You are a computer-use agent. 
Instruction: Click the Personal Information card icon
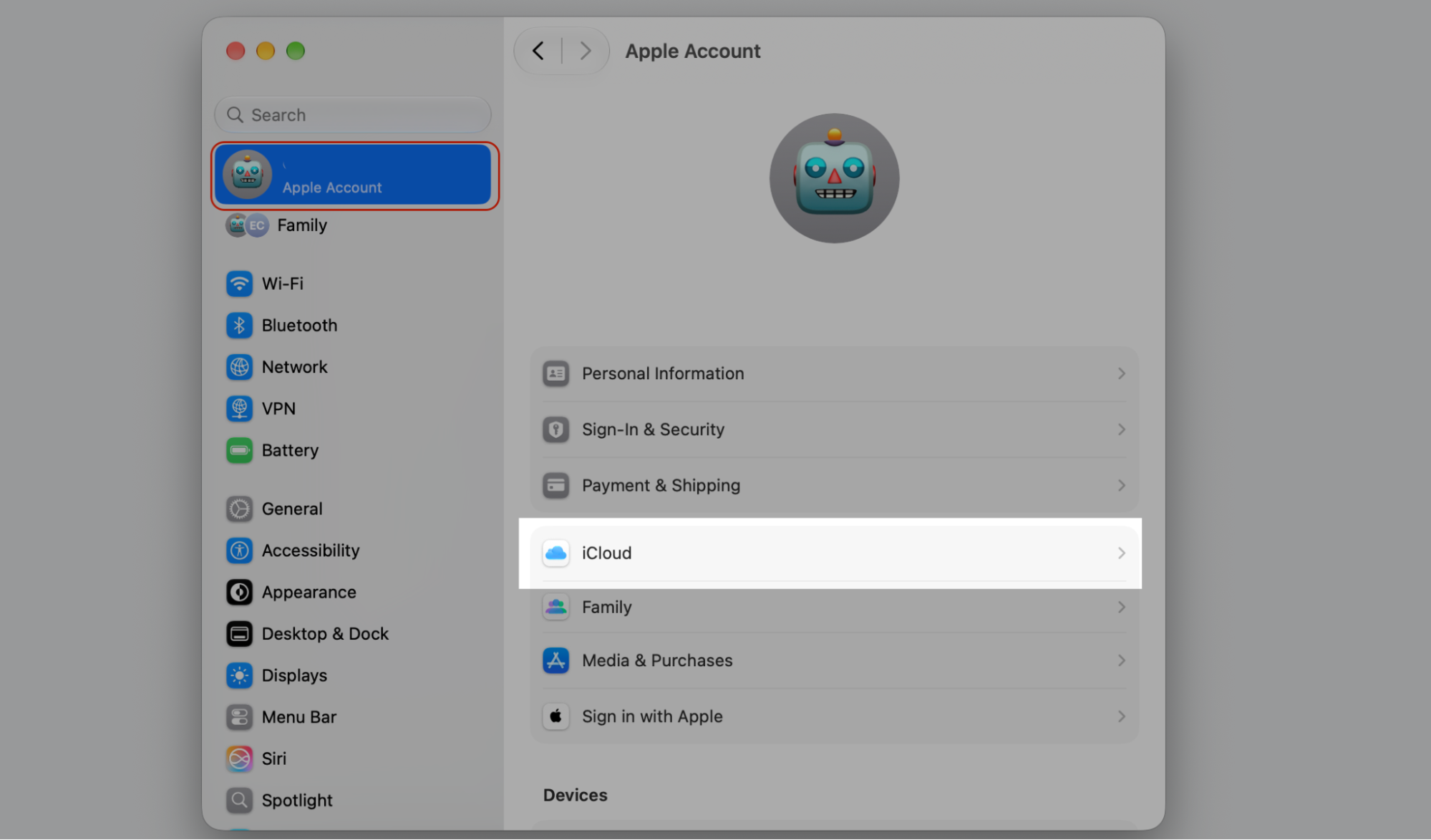point(556,373)
